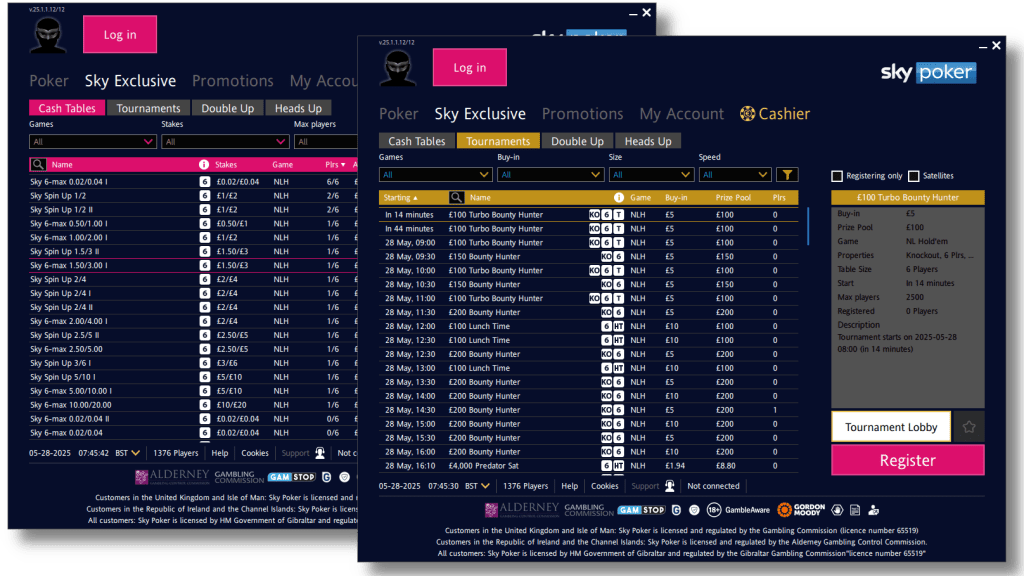Click the tournament list scrollbar thumb

tap(808, 227)
